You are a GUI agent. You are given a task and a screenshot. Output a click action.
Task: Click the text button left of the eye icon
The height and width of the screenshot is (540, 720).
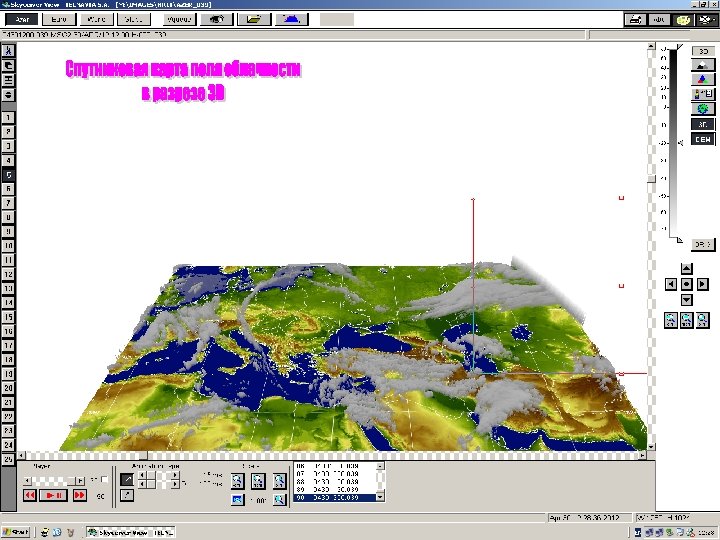[x=180, y=19]
